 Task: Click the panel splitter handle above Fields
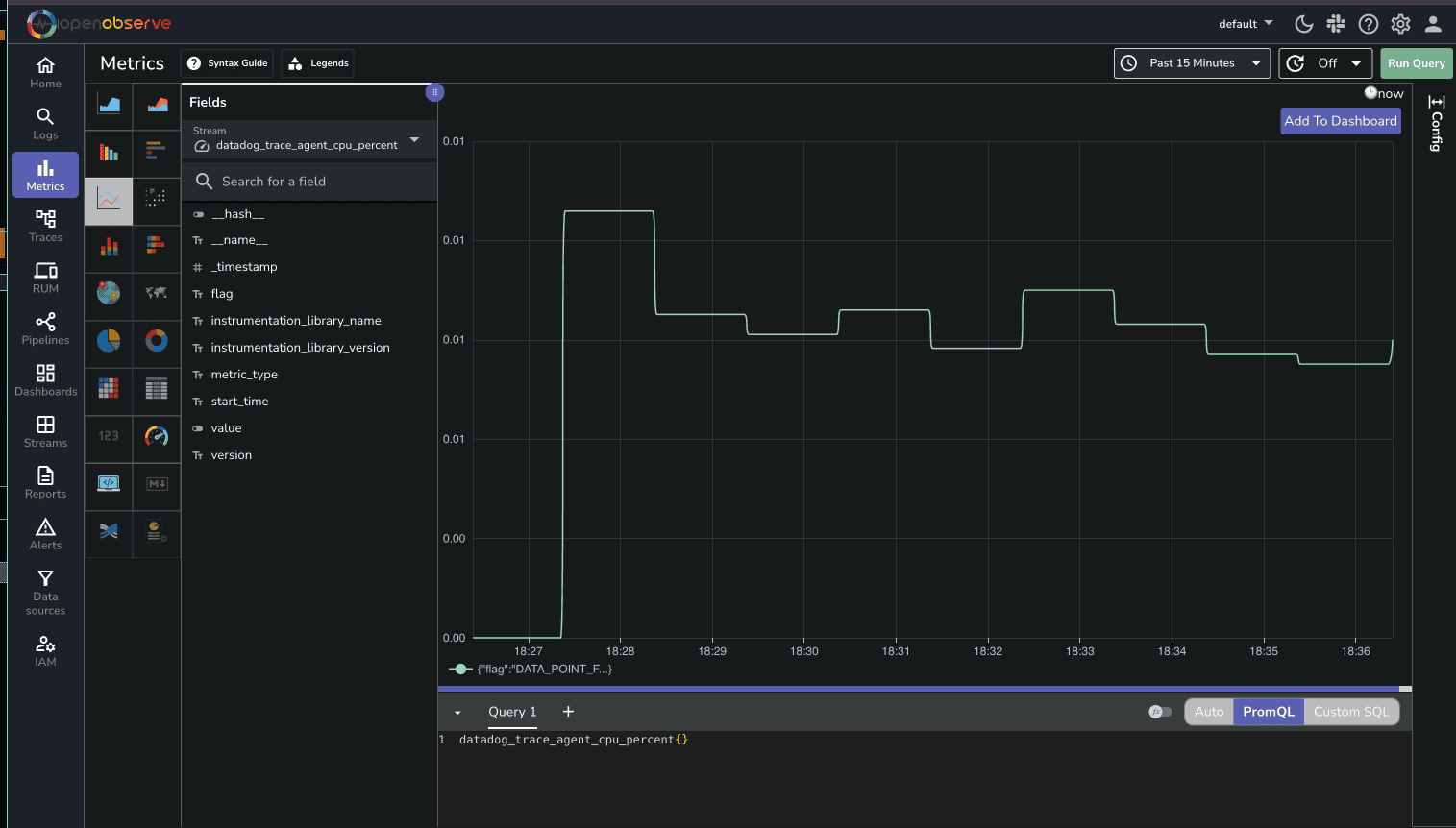coord(434,92)
